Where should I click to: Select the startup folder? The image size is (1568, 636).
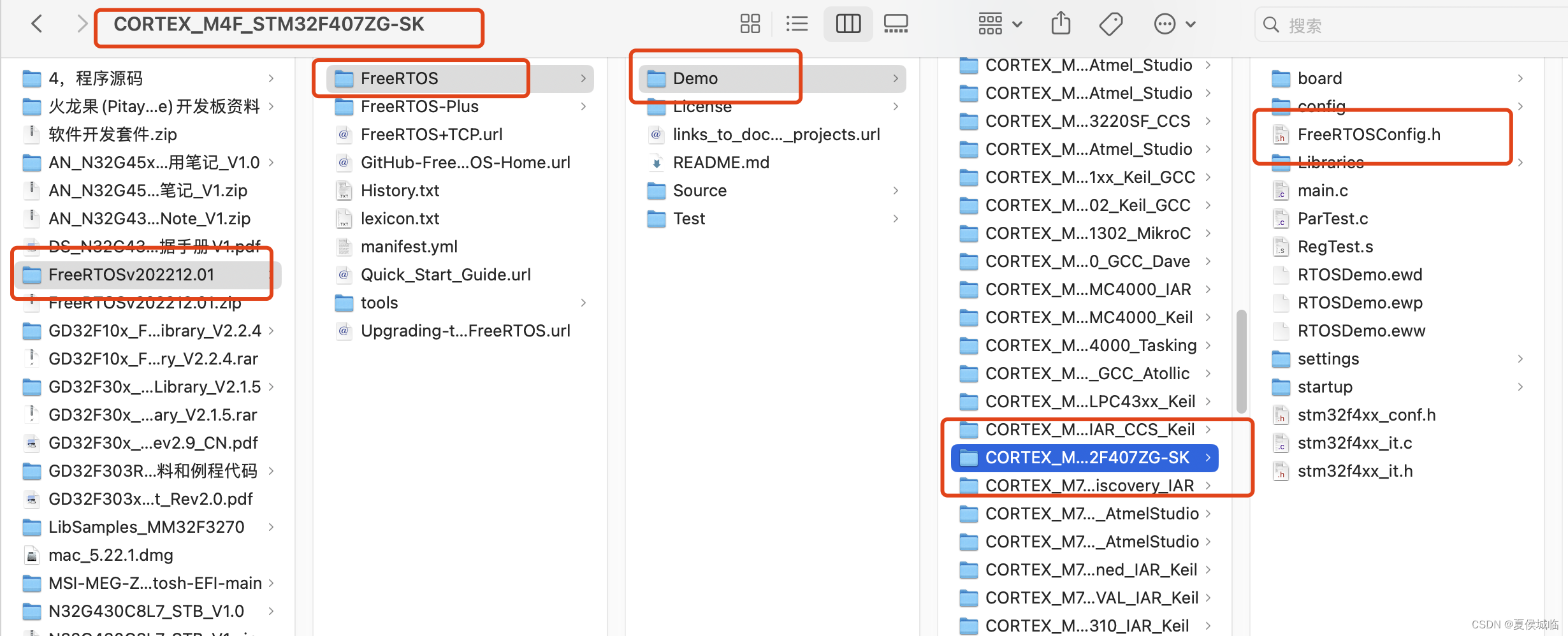point(1397,387)
